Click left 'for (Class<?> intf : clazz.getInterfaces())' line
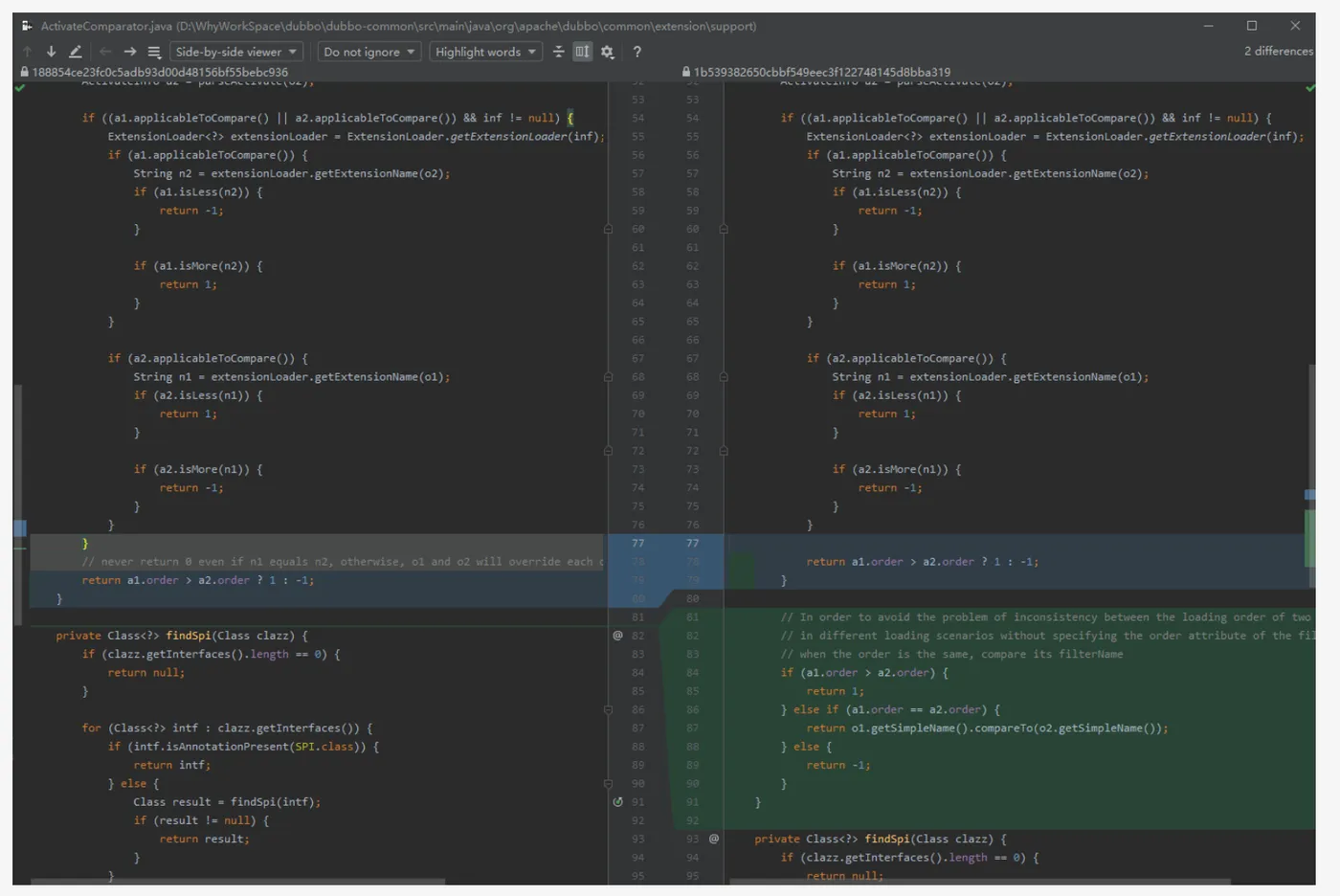Screen dimensions: 1340x896 [x=227, y=728]
